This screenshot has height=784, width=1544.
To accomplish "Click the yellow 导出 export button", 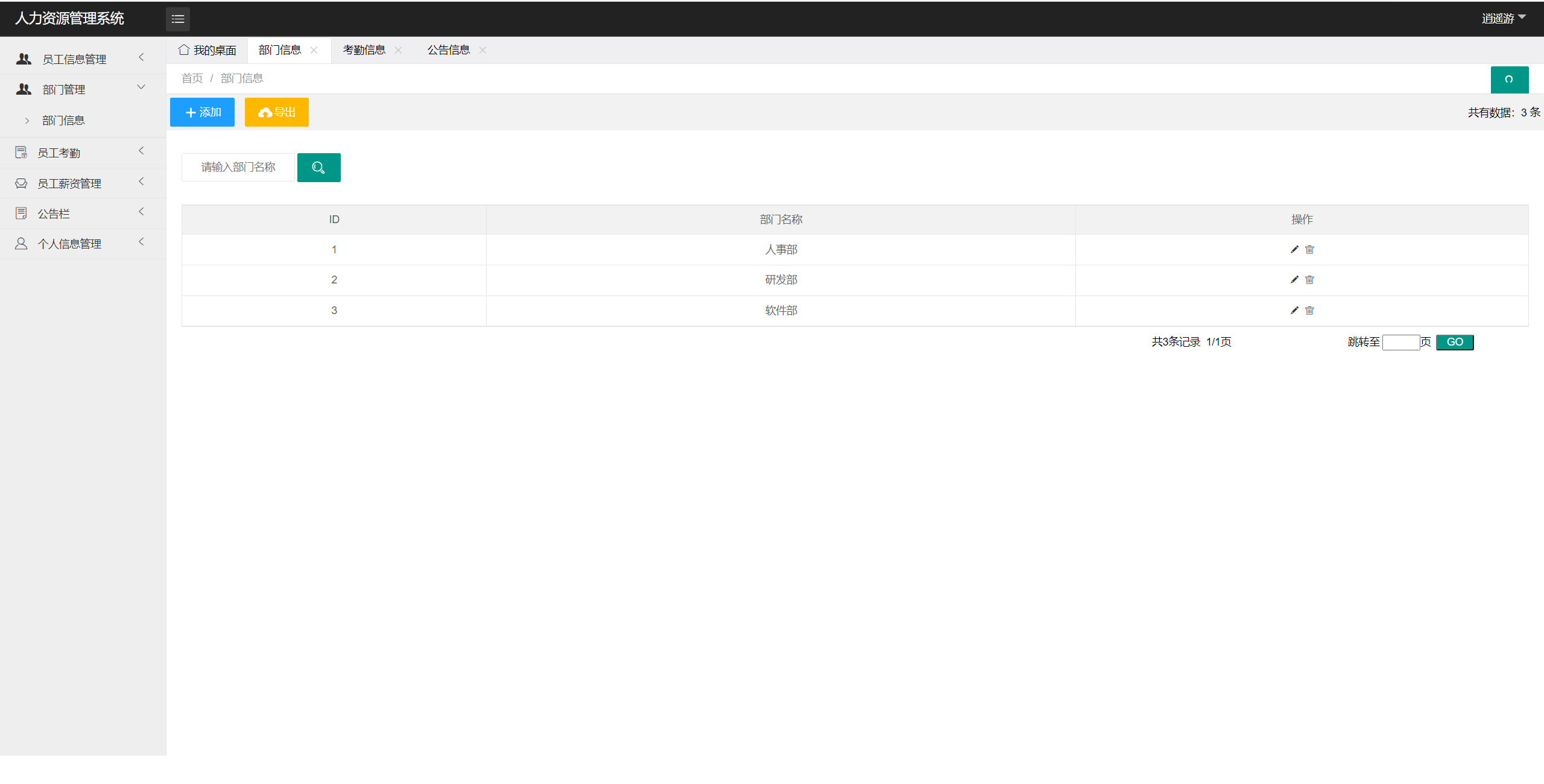I will pos(276,112).
